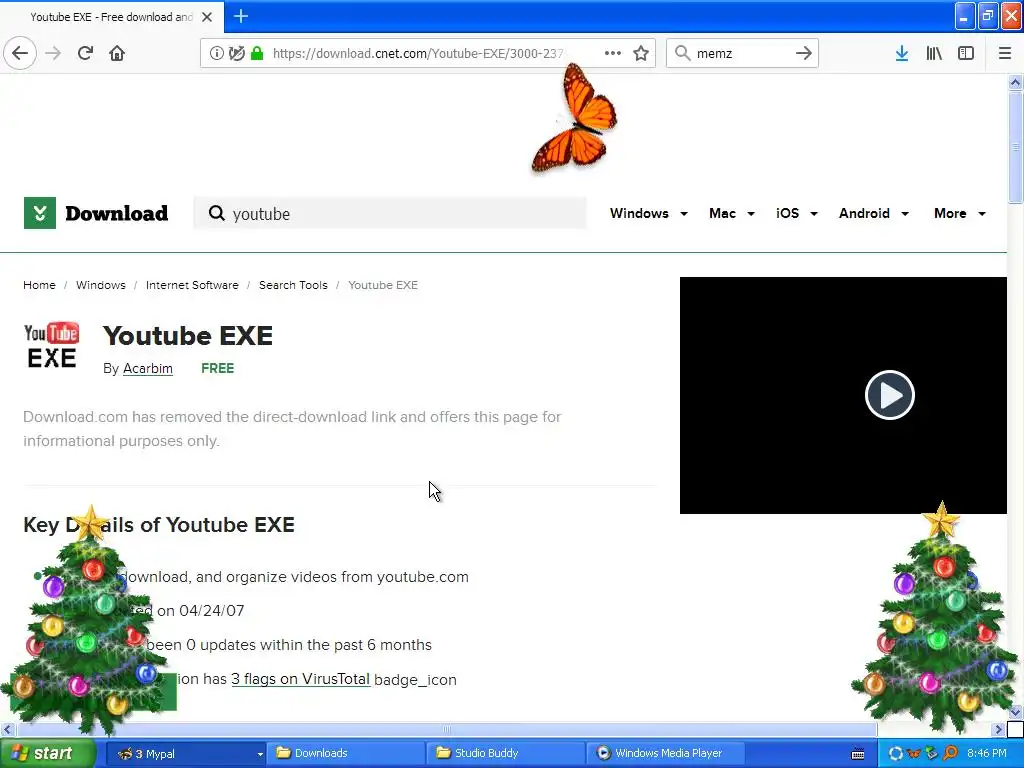Click the Youtube EXE page heading
Image resolution: width=1024 pixels, height=768 pixels.
pyautogui.click(x=188, y=336)
